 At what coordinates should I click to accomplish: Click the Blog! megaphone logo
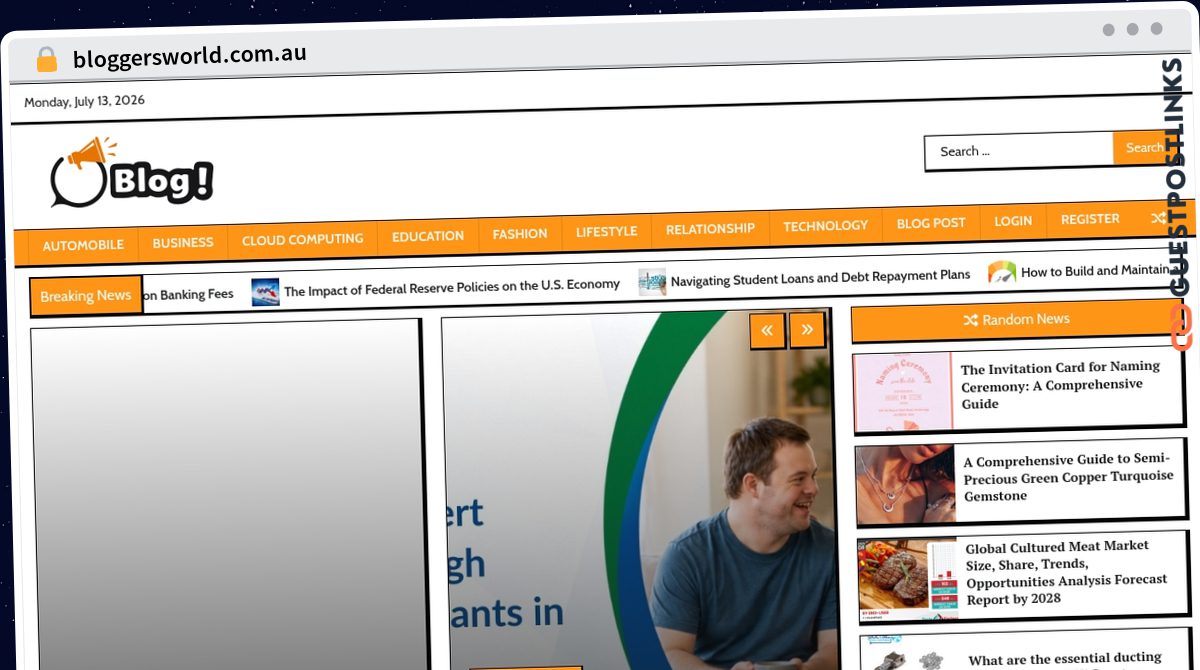(x=132, y=173)
